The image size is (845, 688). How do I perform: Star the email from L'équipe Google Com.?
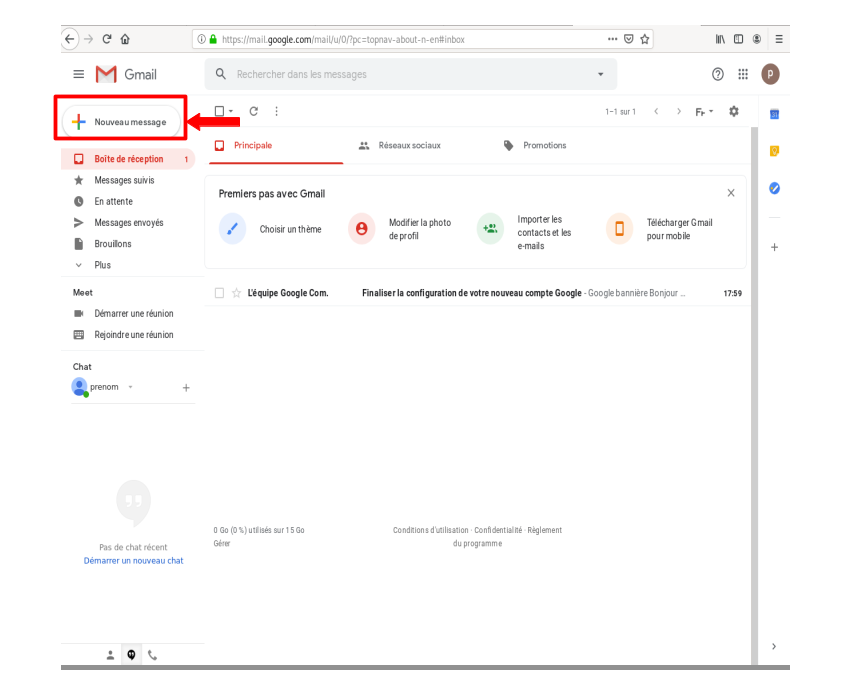pyautogui.click(x=237, y=293)
